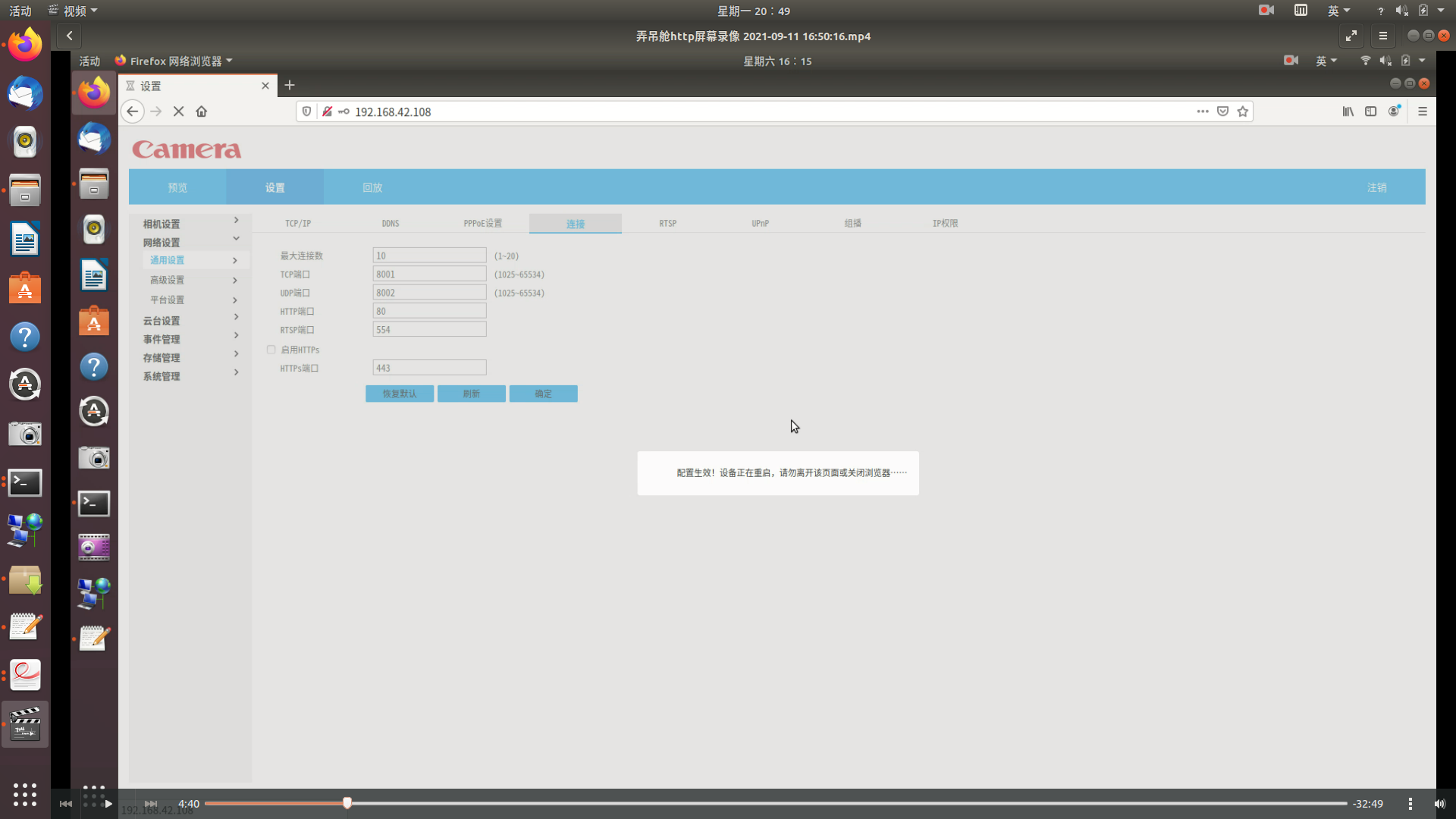The height and width of the screenshot is (819, 1456).
Task: Click the volume speaker icon in player
Action: click(1439, 804)
